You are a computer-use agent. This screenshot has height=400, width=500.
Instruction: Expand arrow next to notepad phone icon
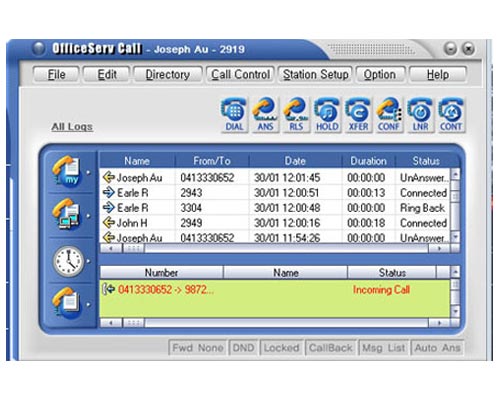[x=88, y=304]
